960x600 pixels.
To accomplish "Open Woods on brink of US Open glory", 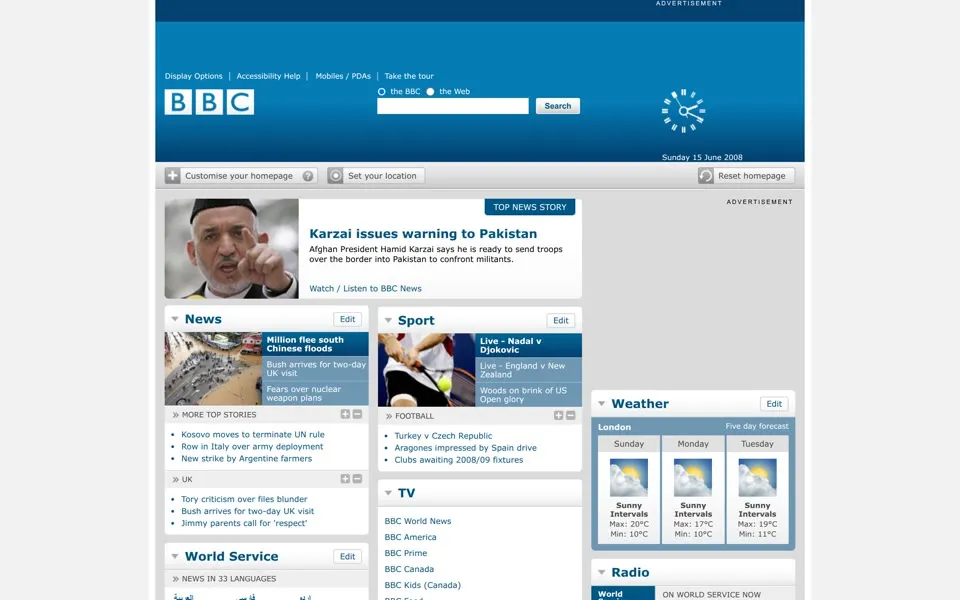I will [x=528, y=394].
